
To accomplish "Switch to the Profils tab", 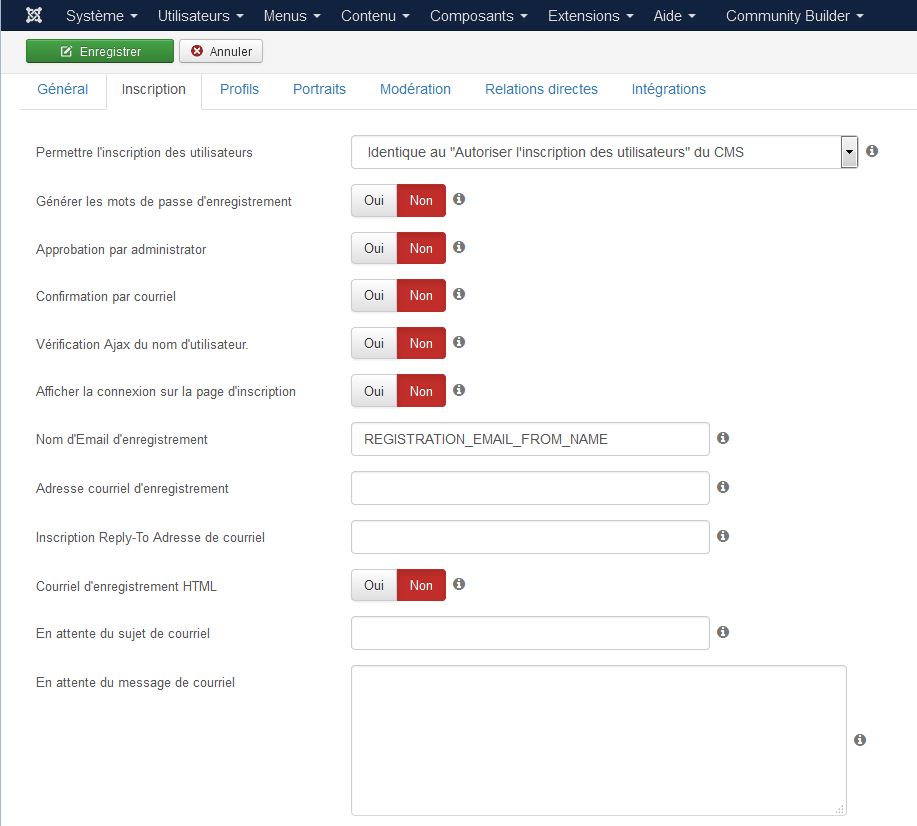I will (239, 90).
